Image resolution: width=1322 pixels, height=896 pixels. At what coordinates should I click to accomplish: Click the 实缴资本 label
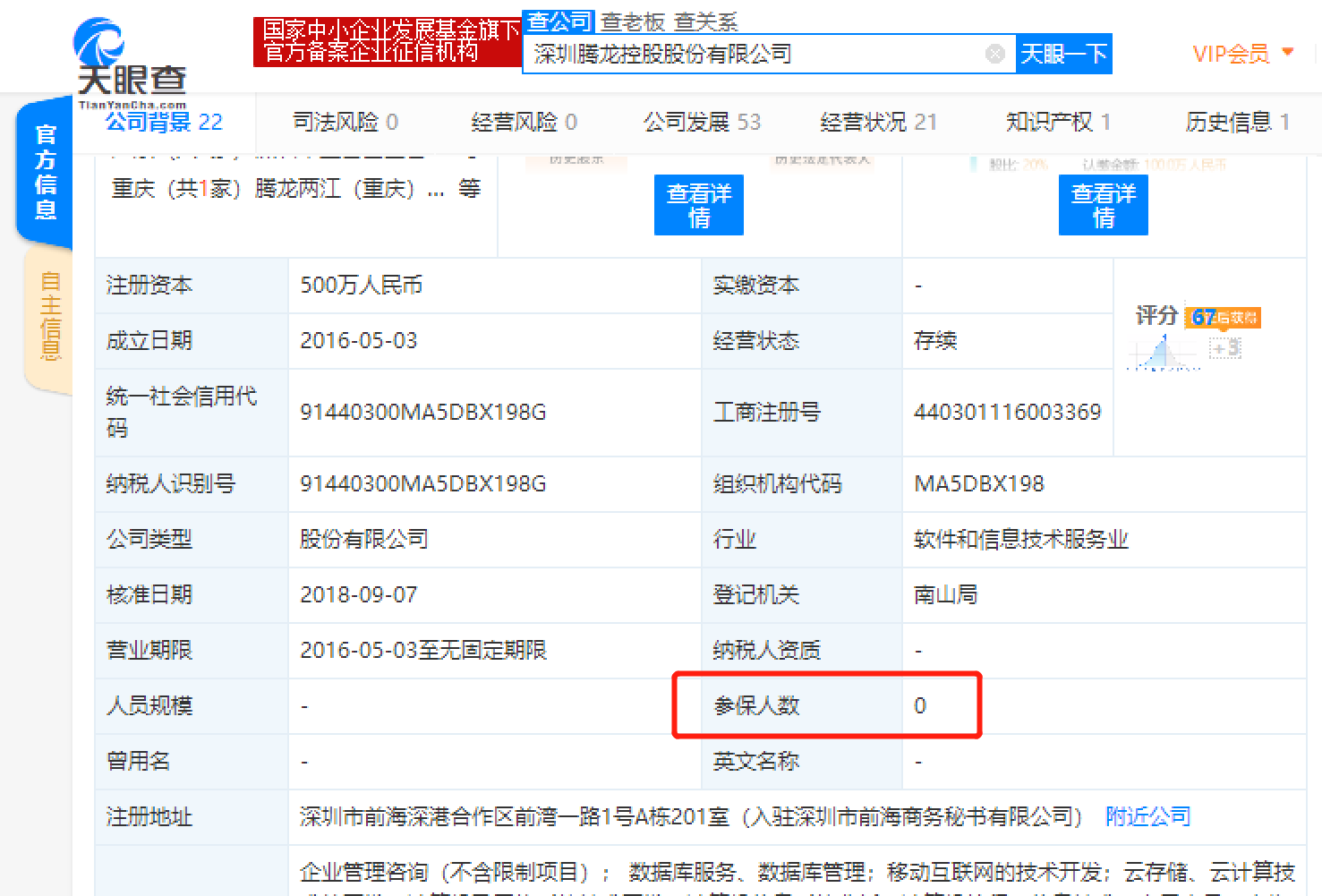756,285
